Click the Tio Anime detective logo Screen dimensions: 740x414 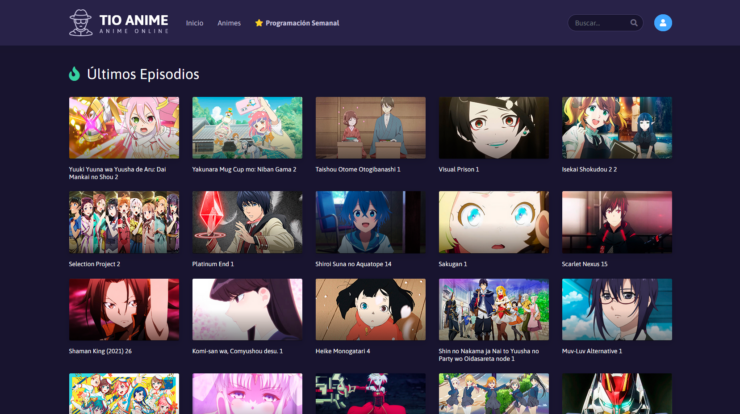[x=81, y=23]
